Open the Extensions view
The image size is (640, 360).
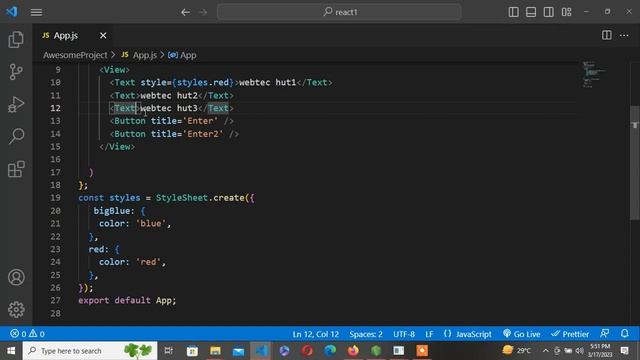[16, 169]
